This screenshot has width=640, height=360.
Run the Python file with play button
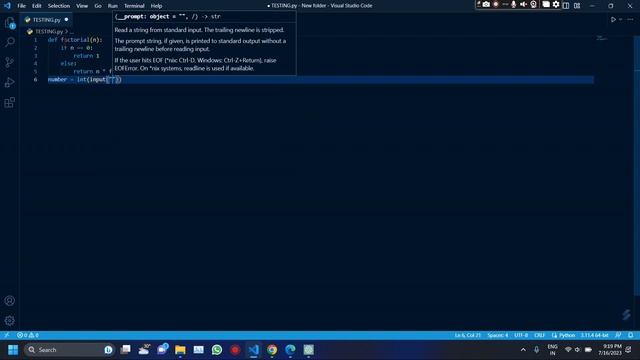[x=613, y=20]
